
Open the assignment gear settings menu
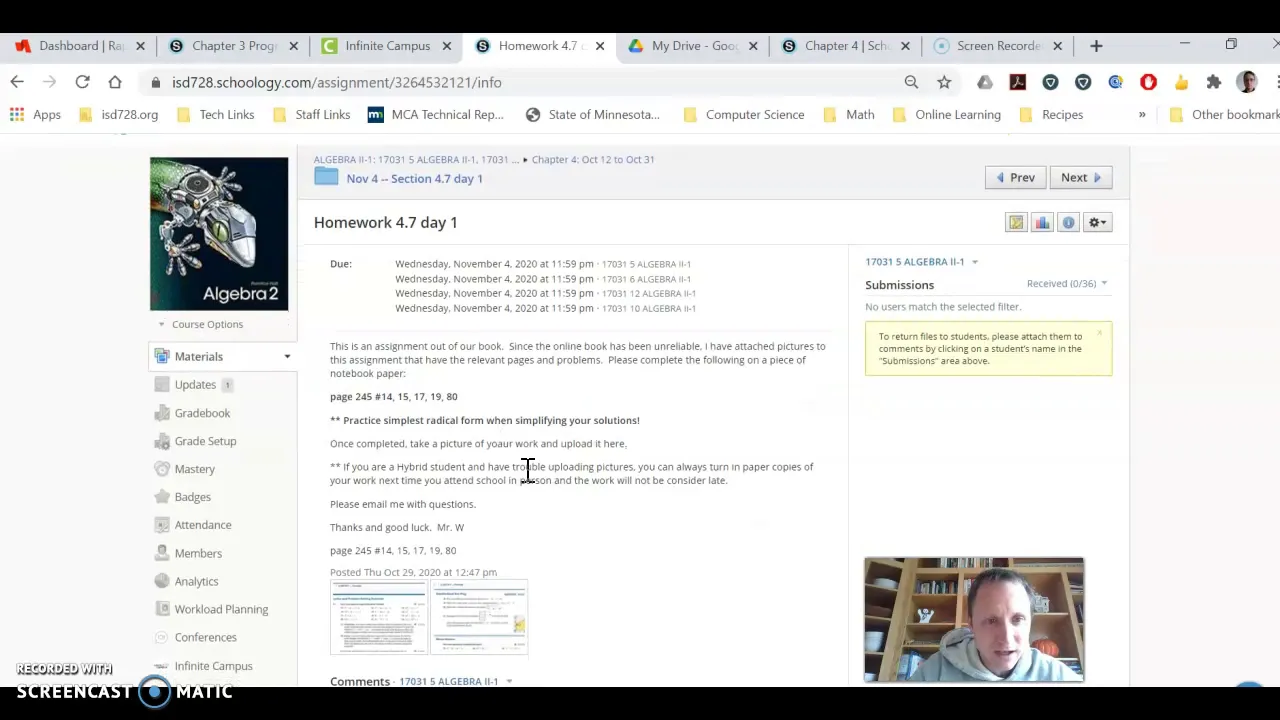1097,222
